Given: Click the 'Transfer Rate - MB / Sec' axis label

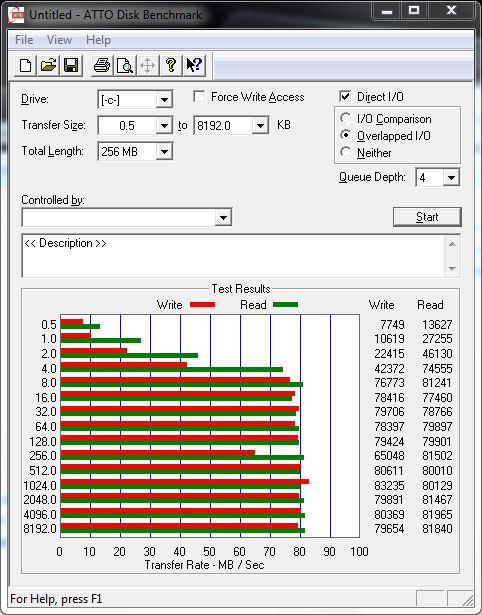Looking at the screenshot, I should point(204,565).
